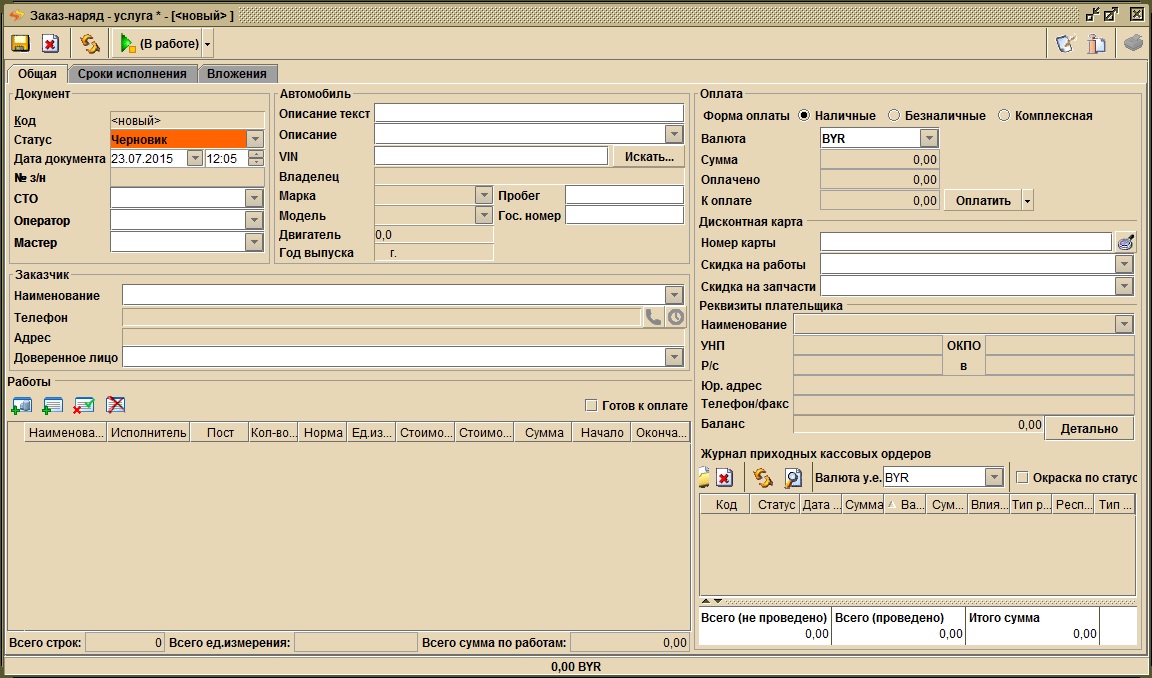Screen dimensions: 1152x678
Task: Click the printer icon at top right
Action: [1134, 43]
